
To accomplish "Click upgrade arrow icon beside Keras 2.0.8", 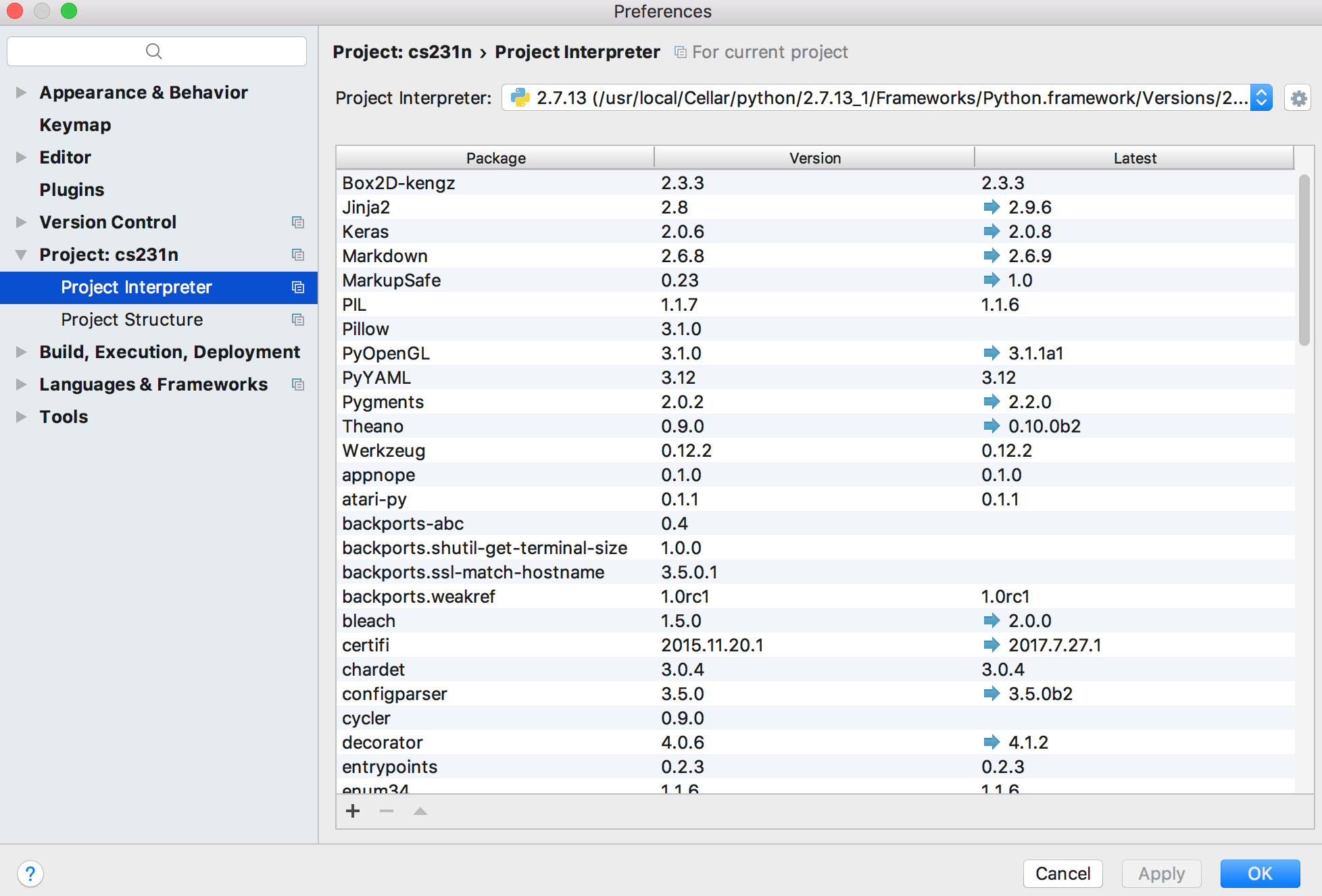I will (x=991, y=232).
